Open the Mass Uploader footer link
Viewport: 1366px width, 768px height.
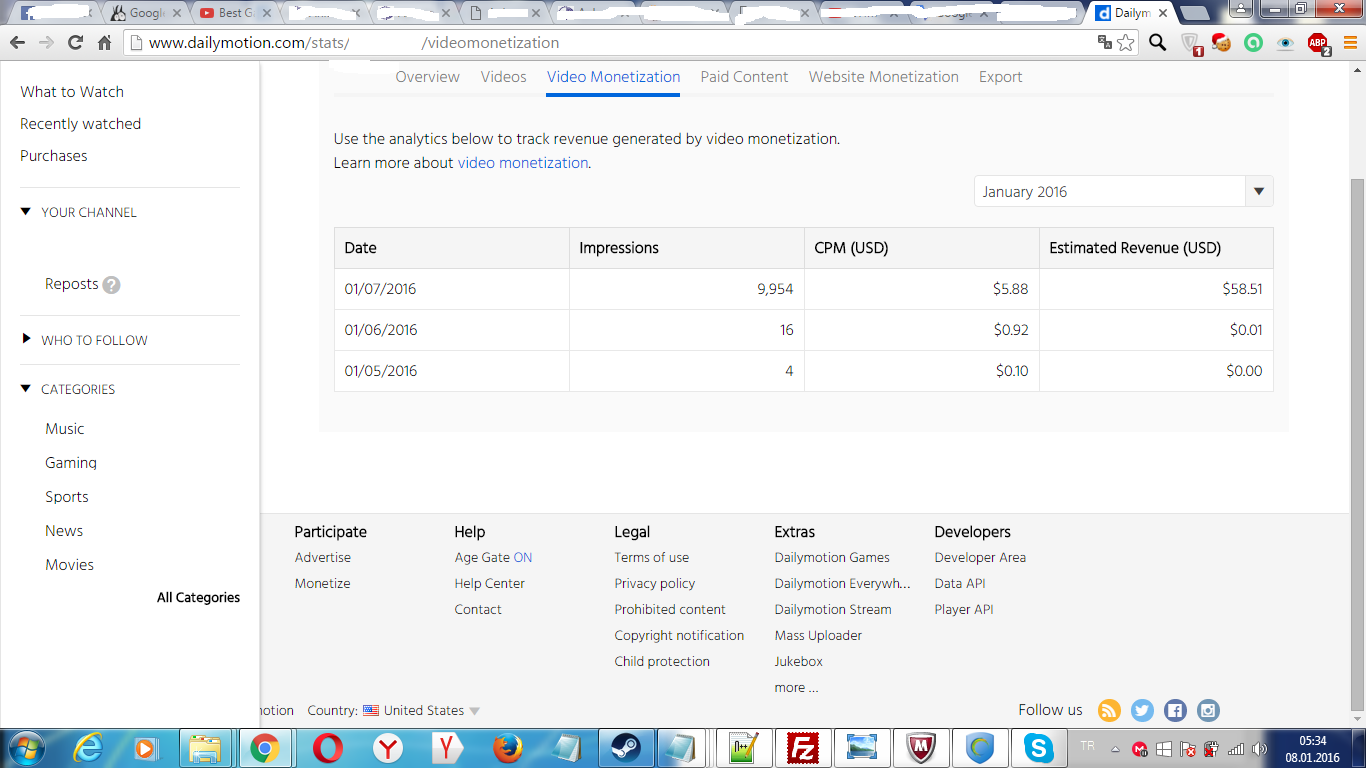click(x=818, y=636)
